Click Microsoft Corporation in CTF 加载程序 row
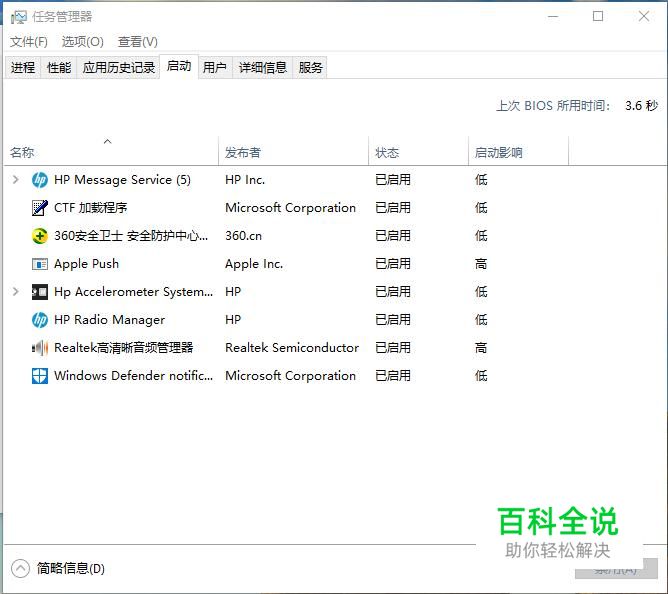This screenshot has width=668, height=594. 291,208
